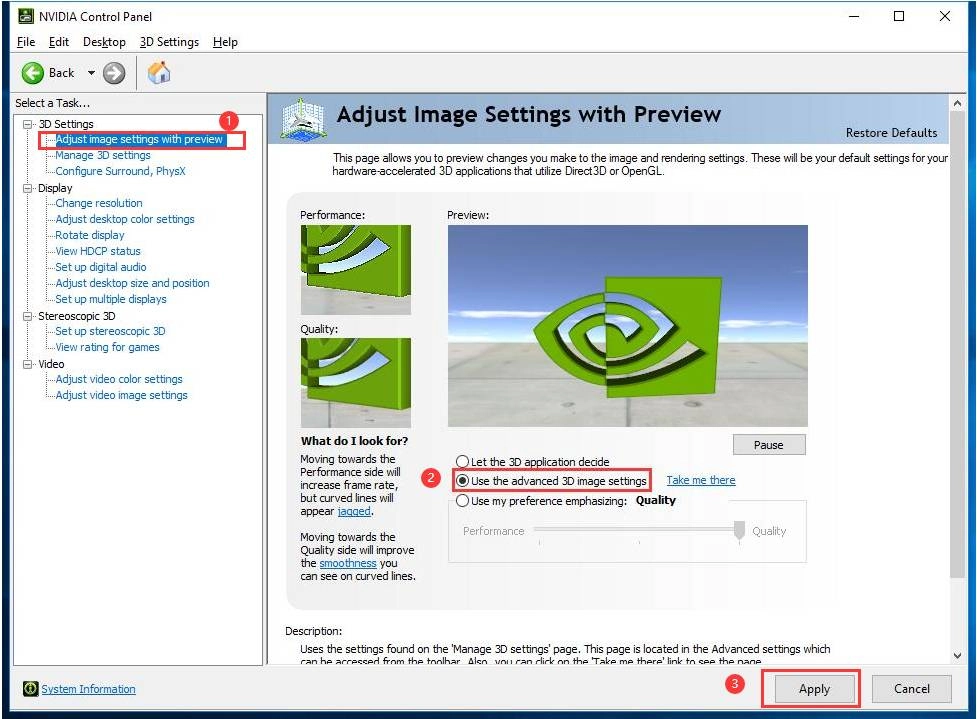Pause the 3D preview animation
Viewport: 977px width, 719px height.
pyautogui.click(x=769, y=445)
